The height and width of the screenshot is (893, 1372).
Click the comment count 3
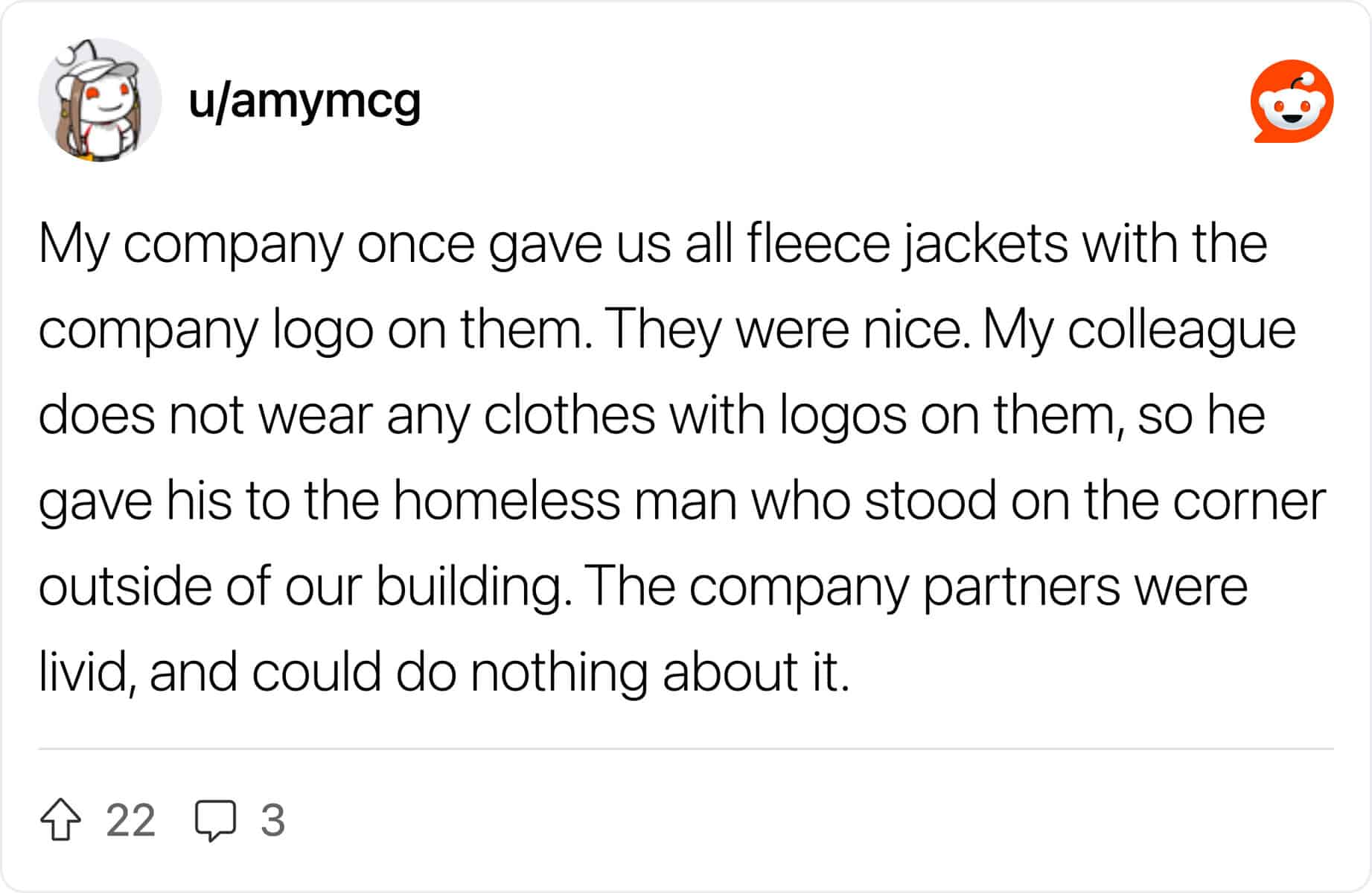[x=272, y=821]
